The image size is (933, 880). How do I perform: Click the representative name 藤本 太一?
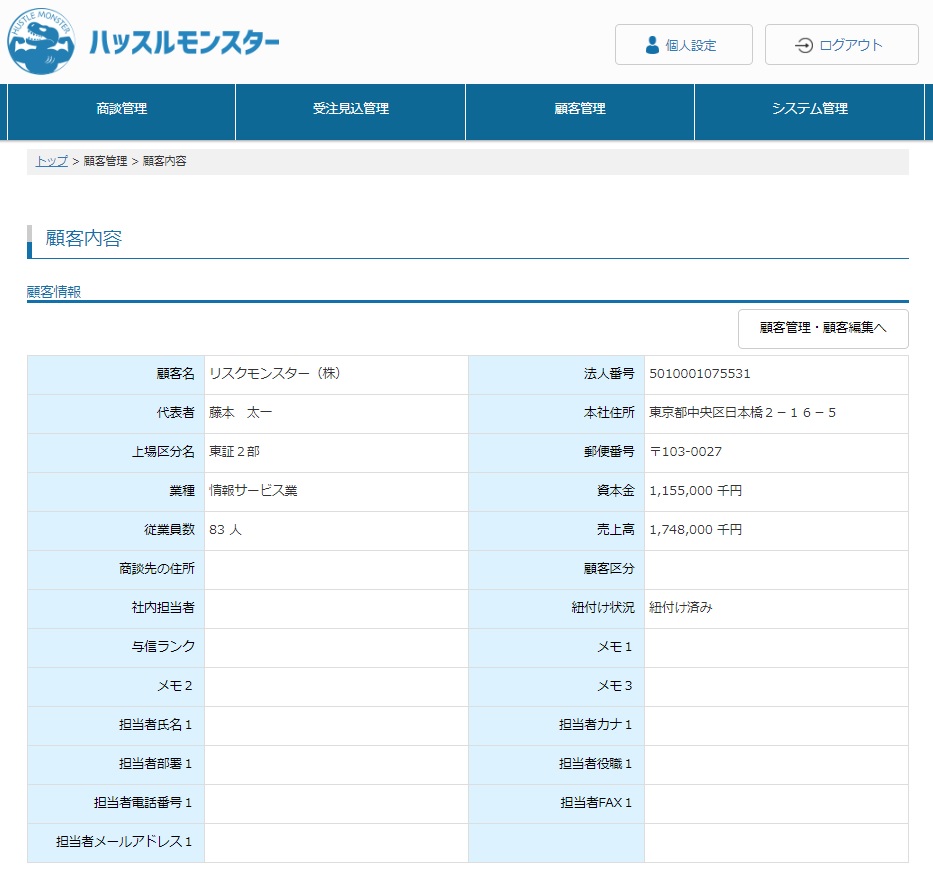coord(240,413)
